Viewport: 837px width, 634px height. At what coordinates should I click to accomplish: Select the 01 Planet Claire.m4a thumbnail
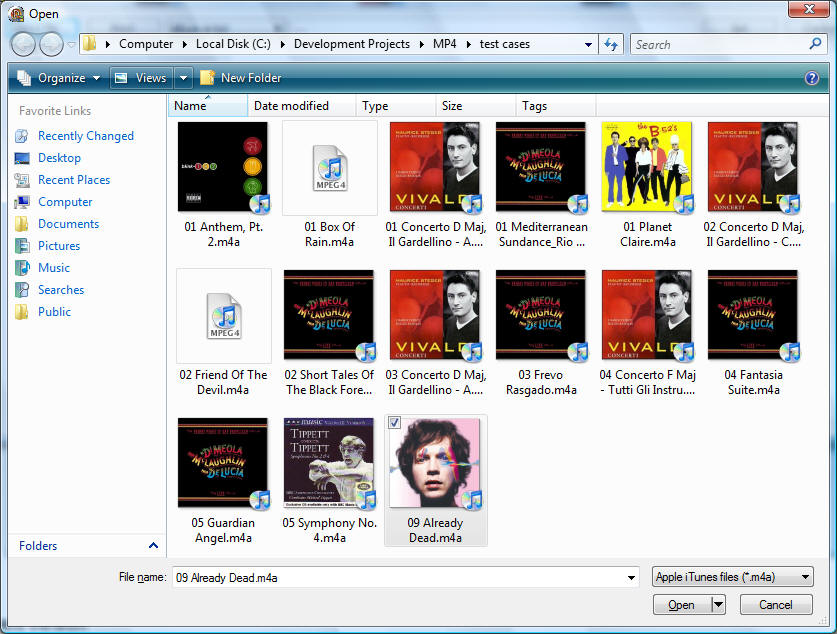tap(647, 167)
